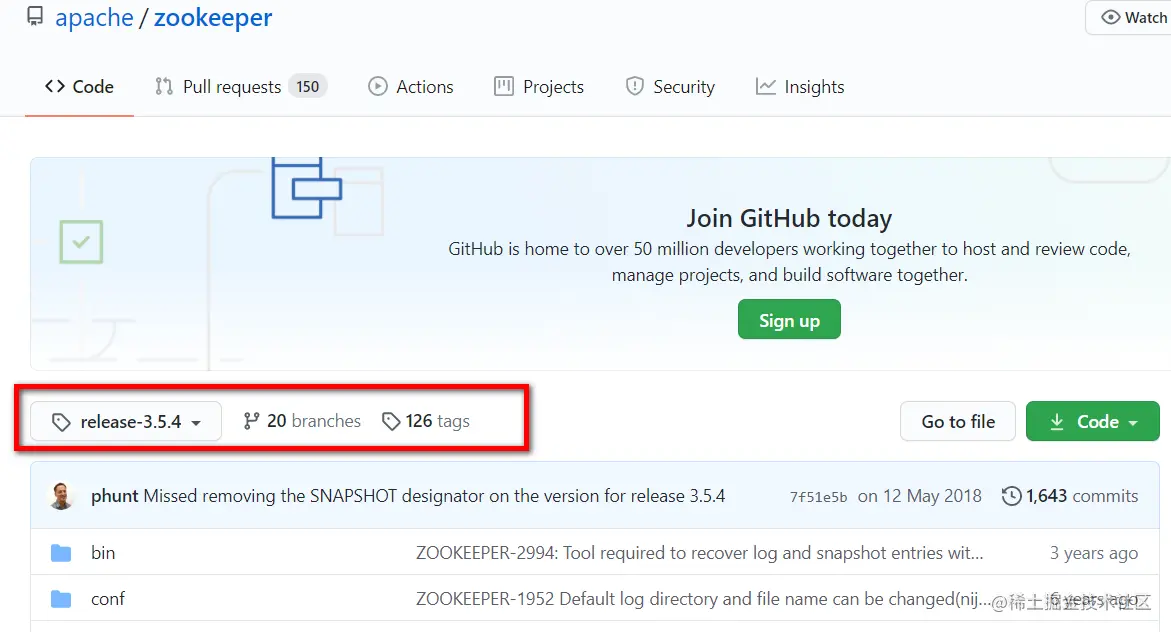1171x632 pixels.
Task: Open the ZOOKEEPER-1952 commit message link
Action: click(x=703, y=599)
